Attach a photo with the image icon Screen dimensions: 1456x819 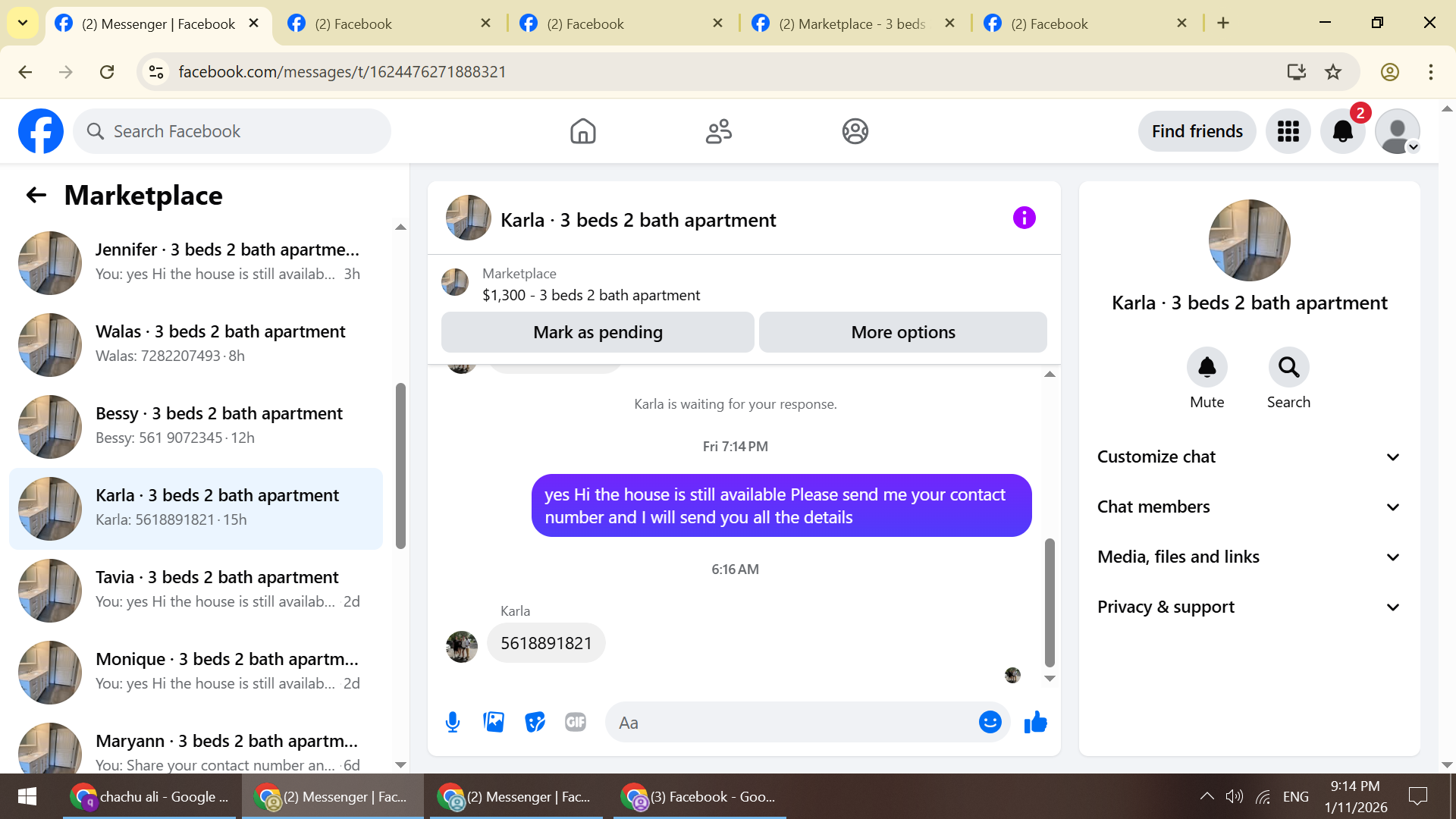494,723
